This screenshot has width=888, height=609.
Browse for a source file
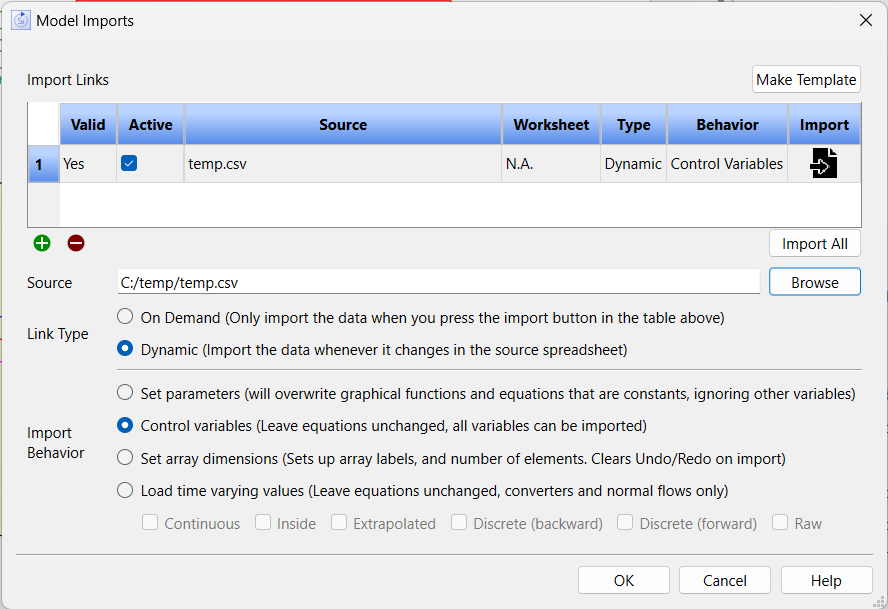point(814,282)
